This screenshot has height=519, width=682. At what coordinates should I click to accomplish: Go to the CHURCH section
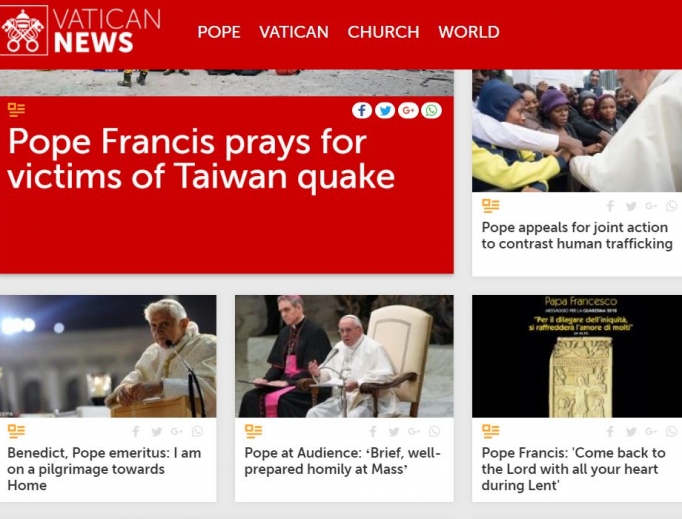click(x=383, y=32)
